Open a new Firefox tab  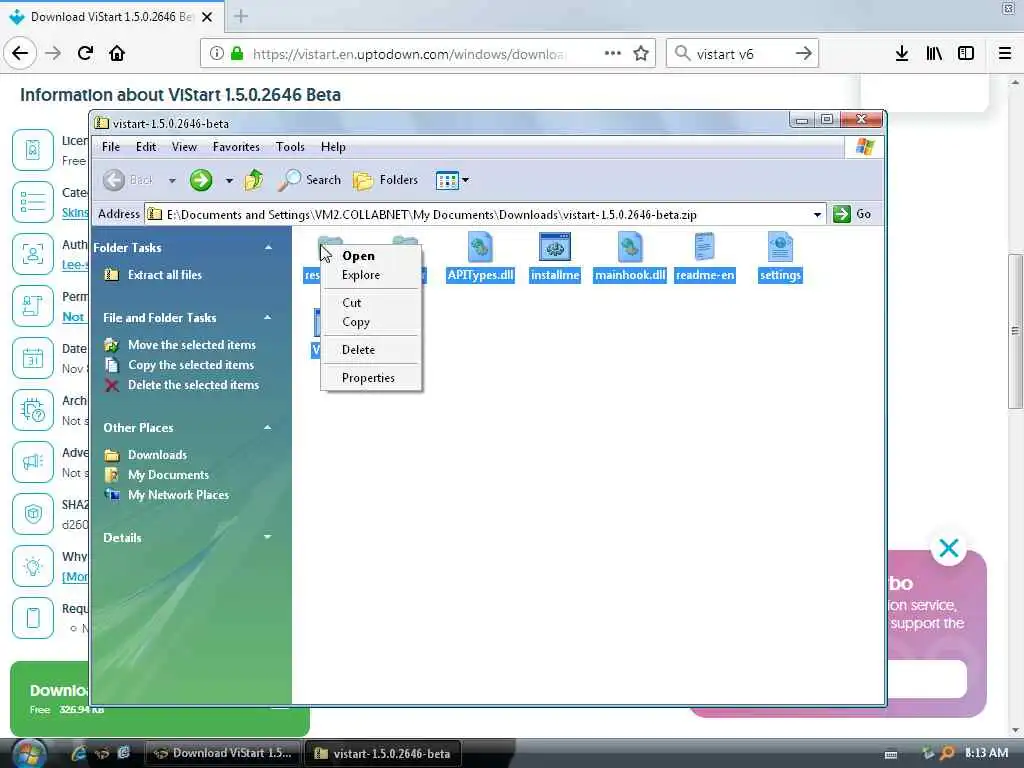point(240,16)
